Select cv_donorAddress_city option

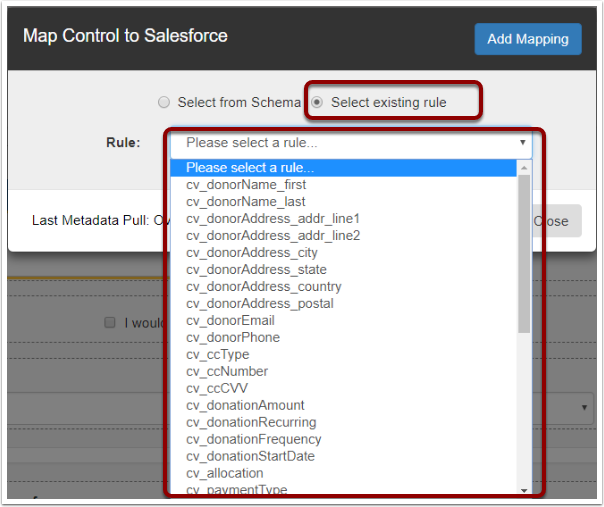click(343, 252)
